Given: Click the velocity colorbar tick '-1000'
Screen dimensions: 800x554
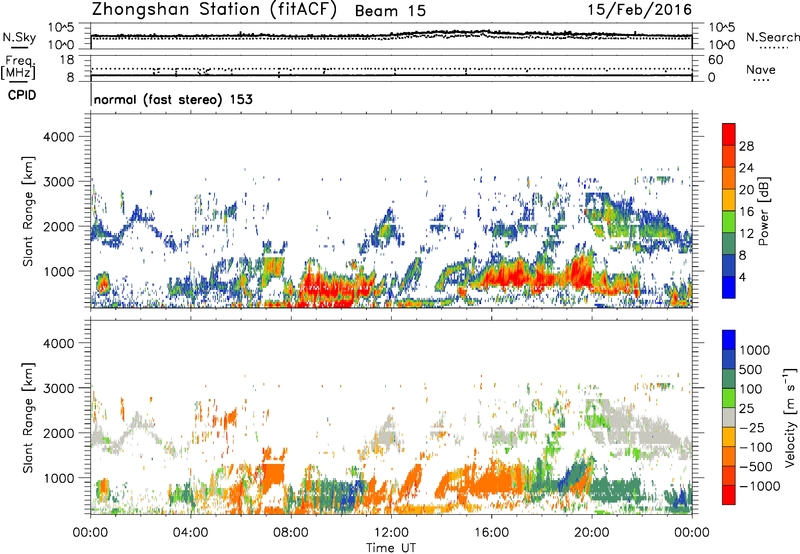Looking at the screenshot, I should coord(760,486).
